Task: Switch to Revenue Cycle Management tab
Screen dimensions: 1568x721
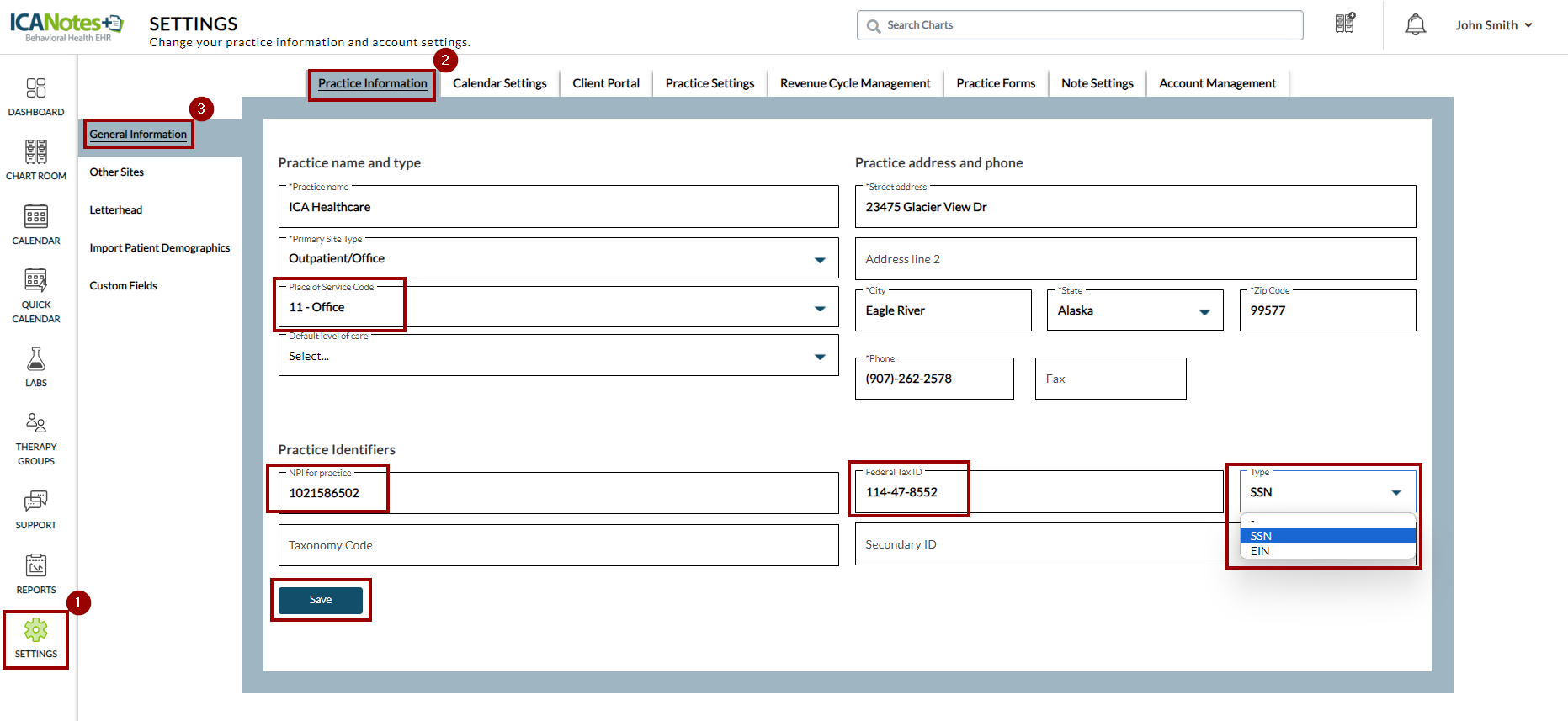Action: [x=855, y=83]
